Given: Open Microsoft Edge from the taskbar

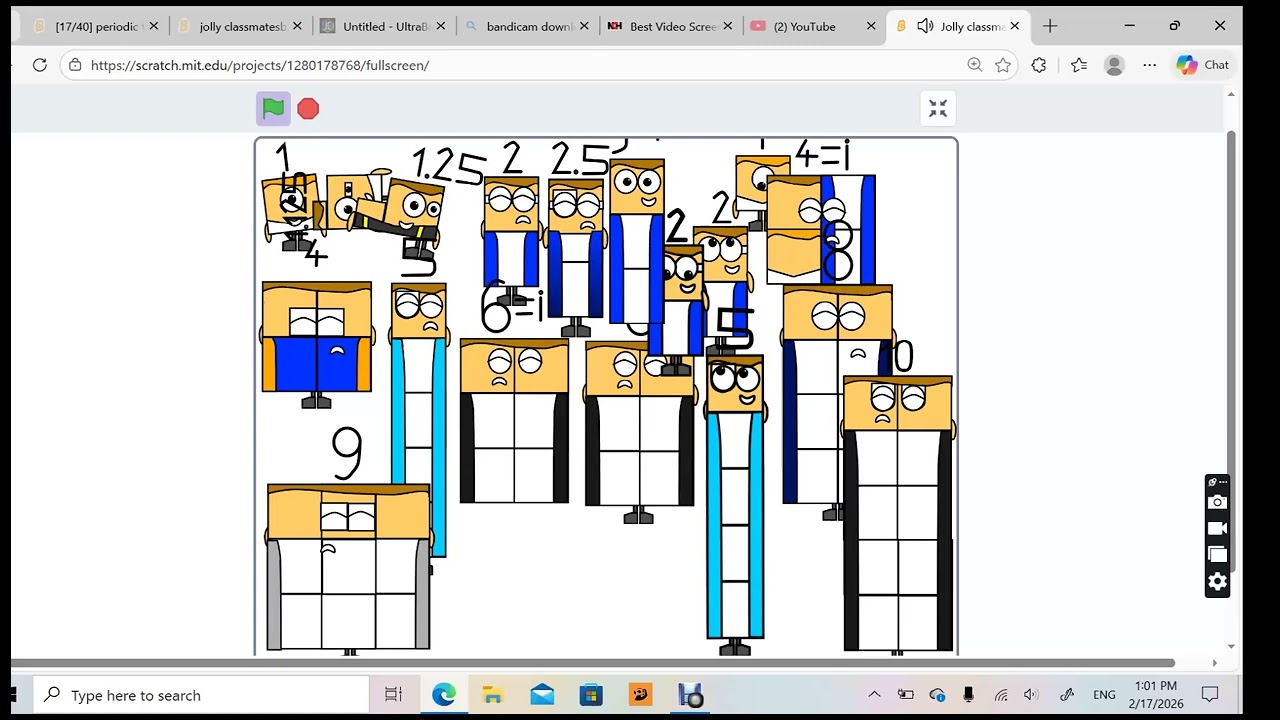Looking at the screenshot, I should click(x=443, y=695).
